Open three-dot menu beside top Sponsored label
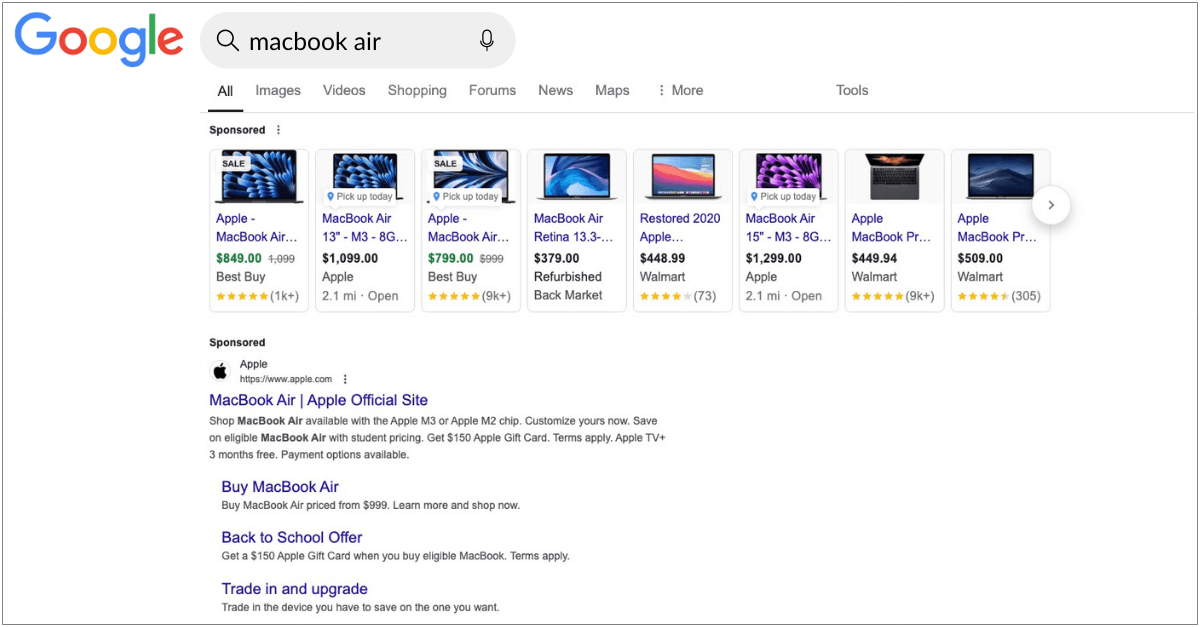 click(x=278, y=130)
